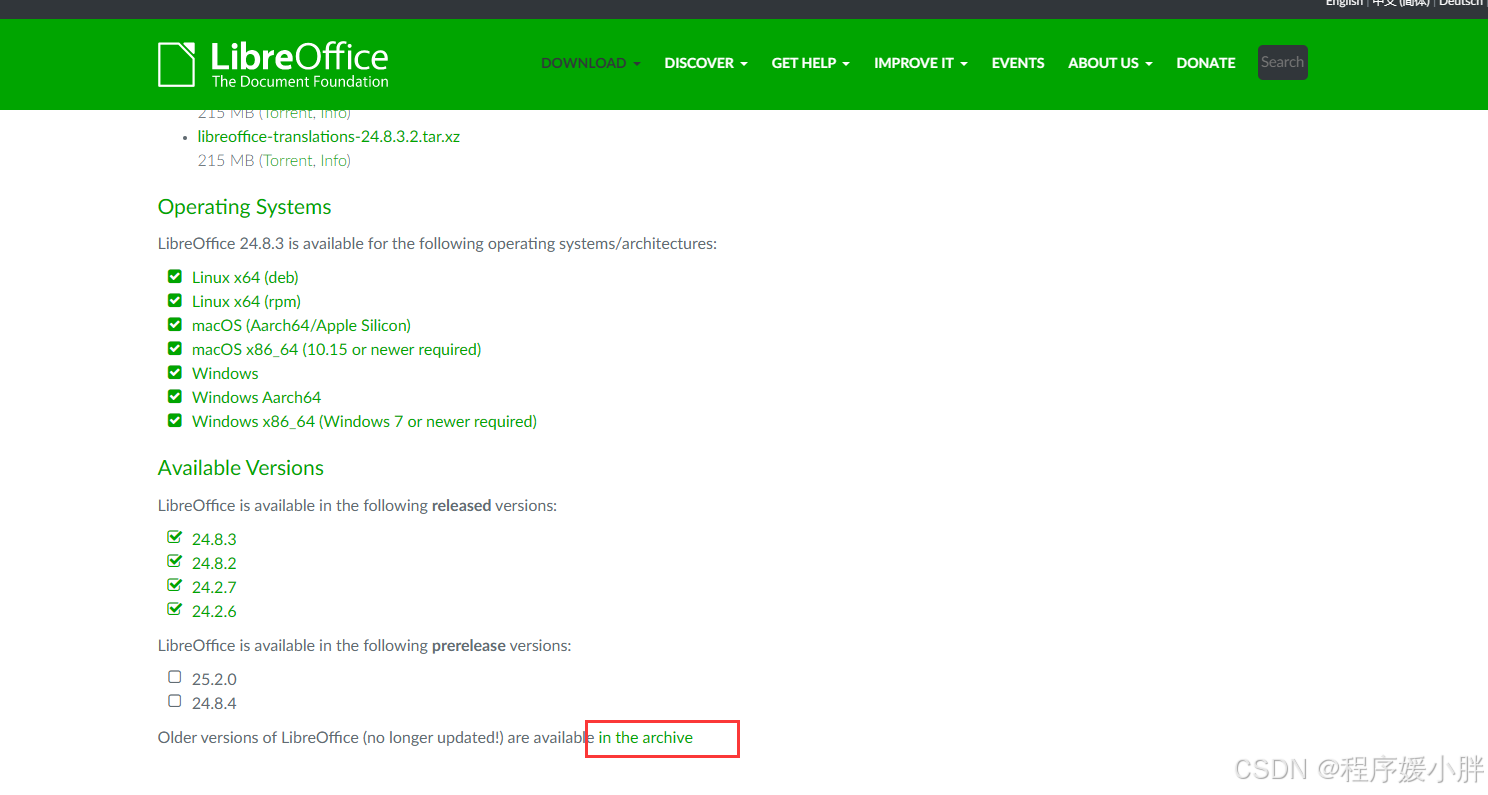This screenshot has height=795, width=1488.
Task: Toggle the Windows x86_64 checkbox
Action: point(175,421)
